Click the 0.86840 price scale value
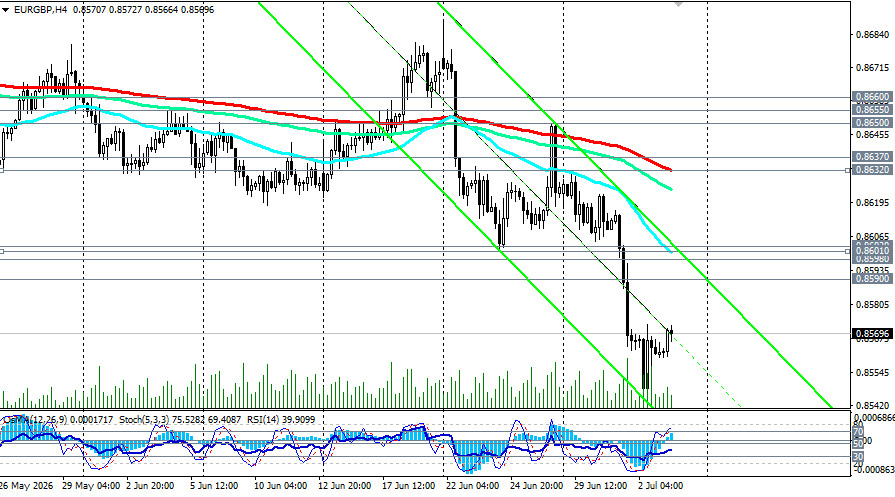 (872, 35)
